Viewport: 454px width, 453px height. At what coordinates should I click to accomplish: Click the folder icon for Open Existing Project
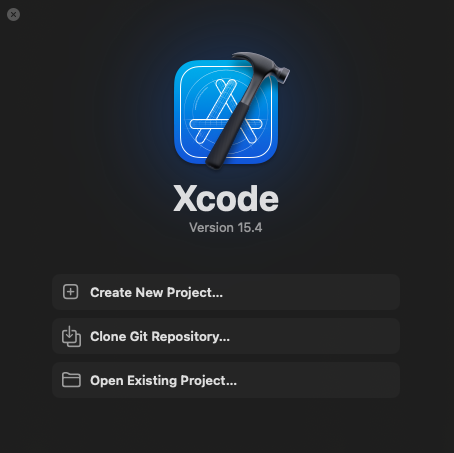(x=71, y=380)
